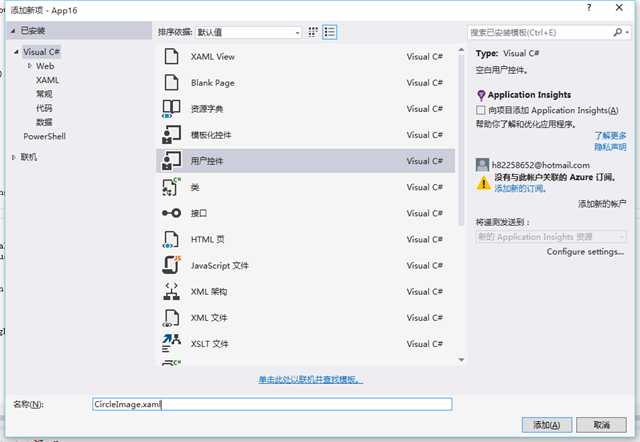
Task: Click the 接口 interface template icon
Action: [171, 213]
